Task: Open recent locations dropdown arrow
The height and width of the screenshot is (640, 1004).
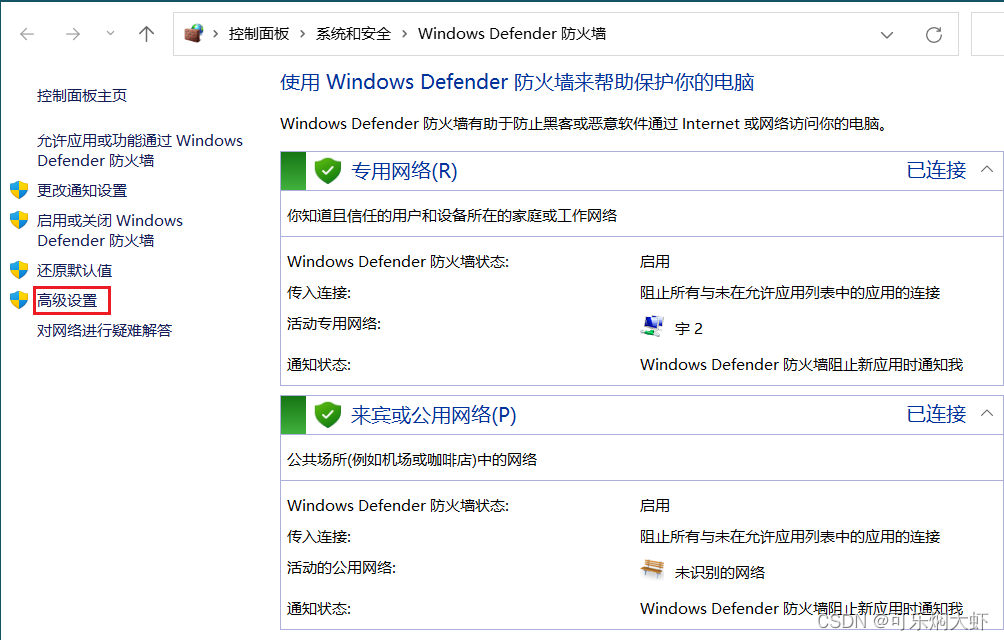Action: point(110,34)
